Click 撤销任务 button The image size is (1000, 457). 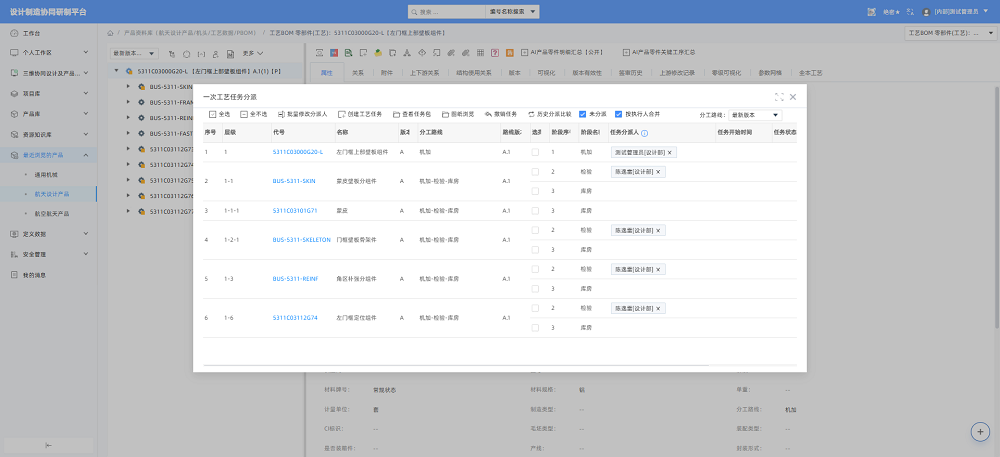pyautogui.click(x=501, y=115)
